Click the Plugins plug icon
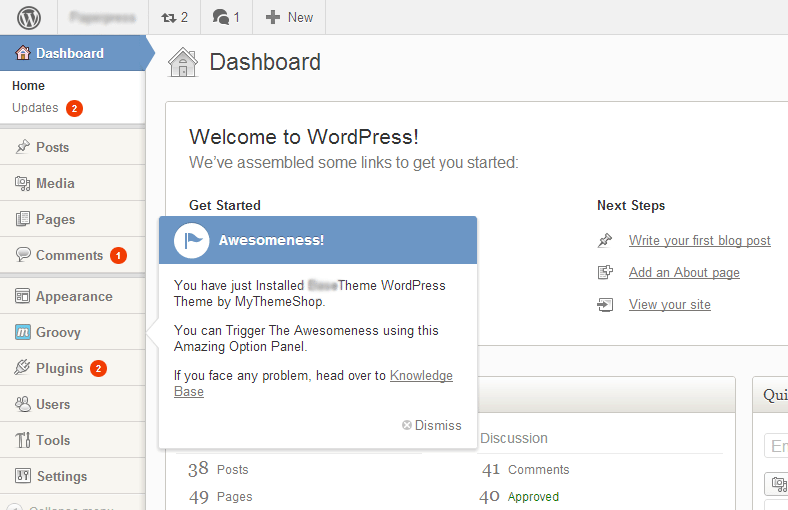Viewport: 788px width, 510px height. [x=23, y=367]
